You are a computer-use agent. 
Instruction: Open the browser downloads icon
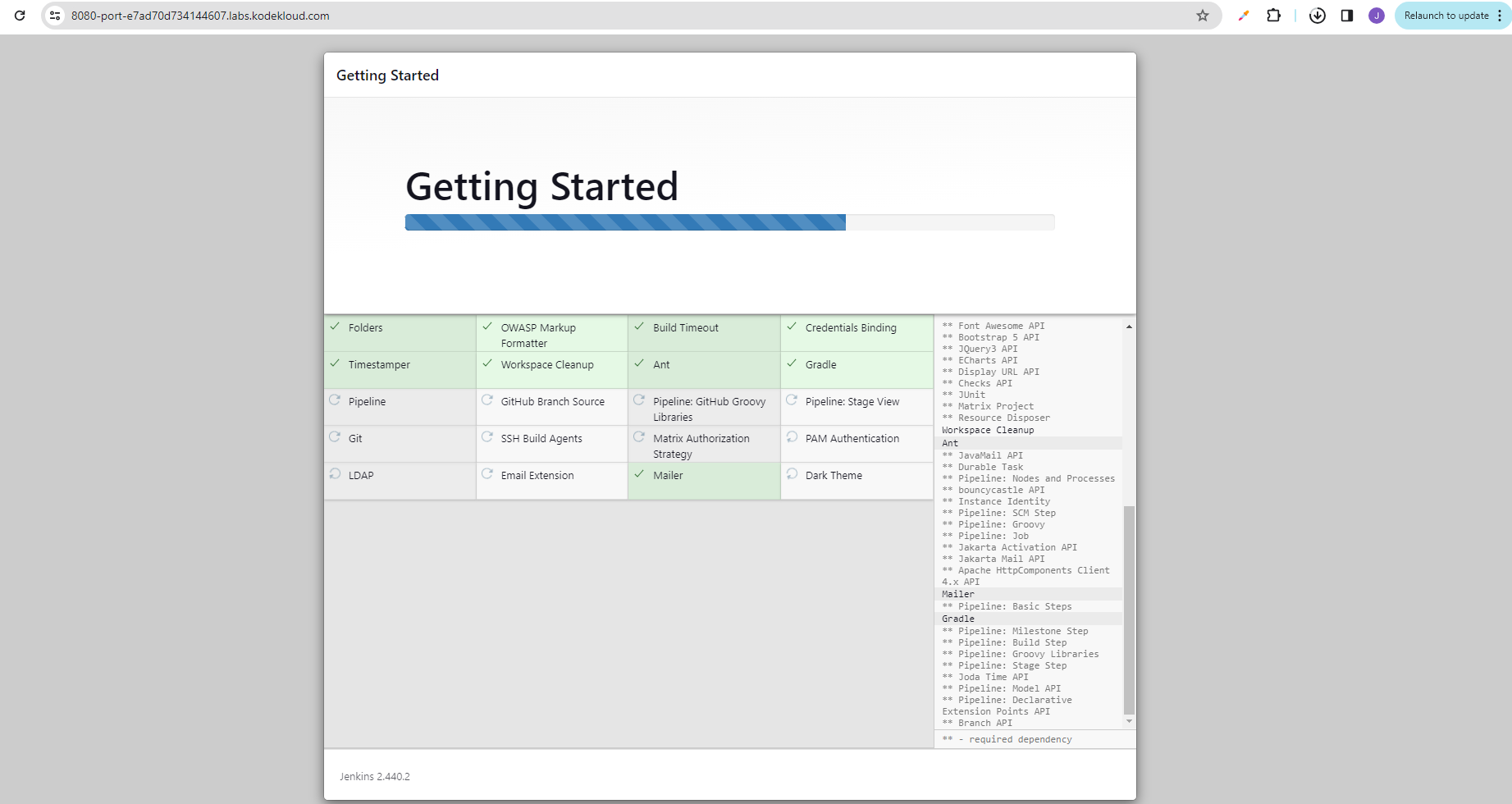coord(1318,16)
